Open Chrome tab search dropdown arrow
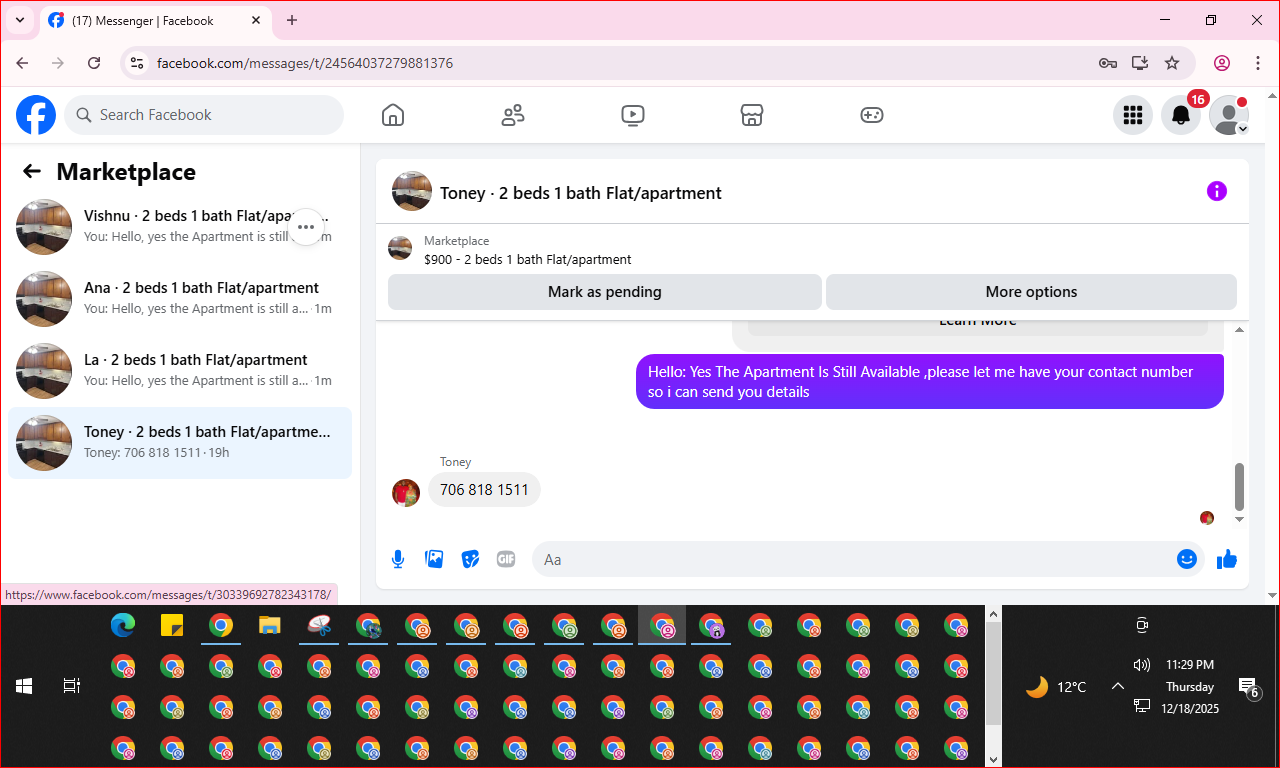Screen dimensions: 1280x768 coord(20,20)
